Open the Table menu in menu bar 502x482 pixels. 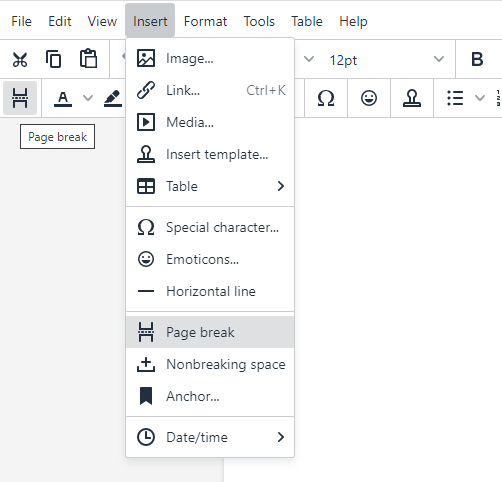(307, 21)
